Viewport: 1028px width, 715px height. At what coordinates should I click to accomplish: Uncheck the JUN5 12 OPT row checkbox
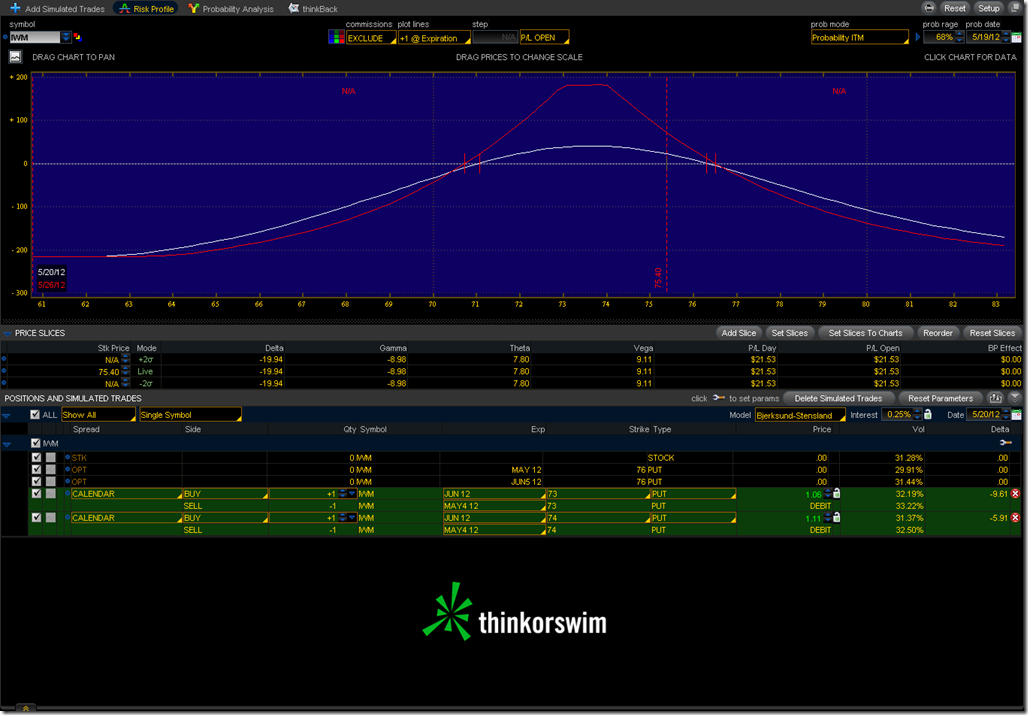(x=36, y=482)
